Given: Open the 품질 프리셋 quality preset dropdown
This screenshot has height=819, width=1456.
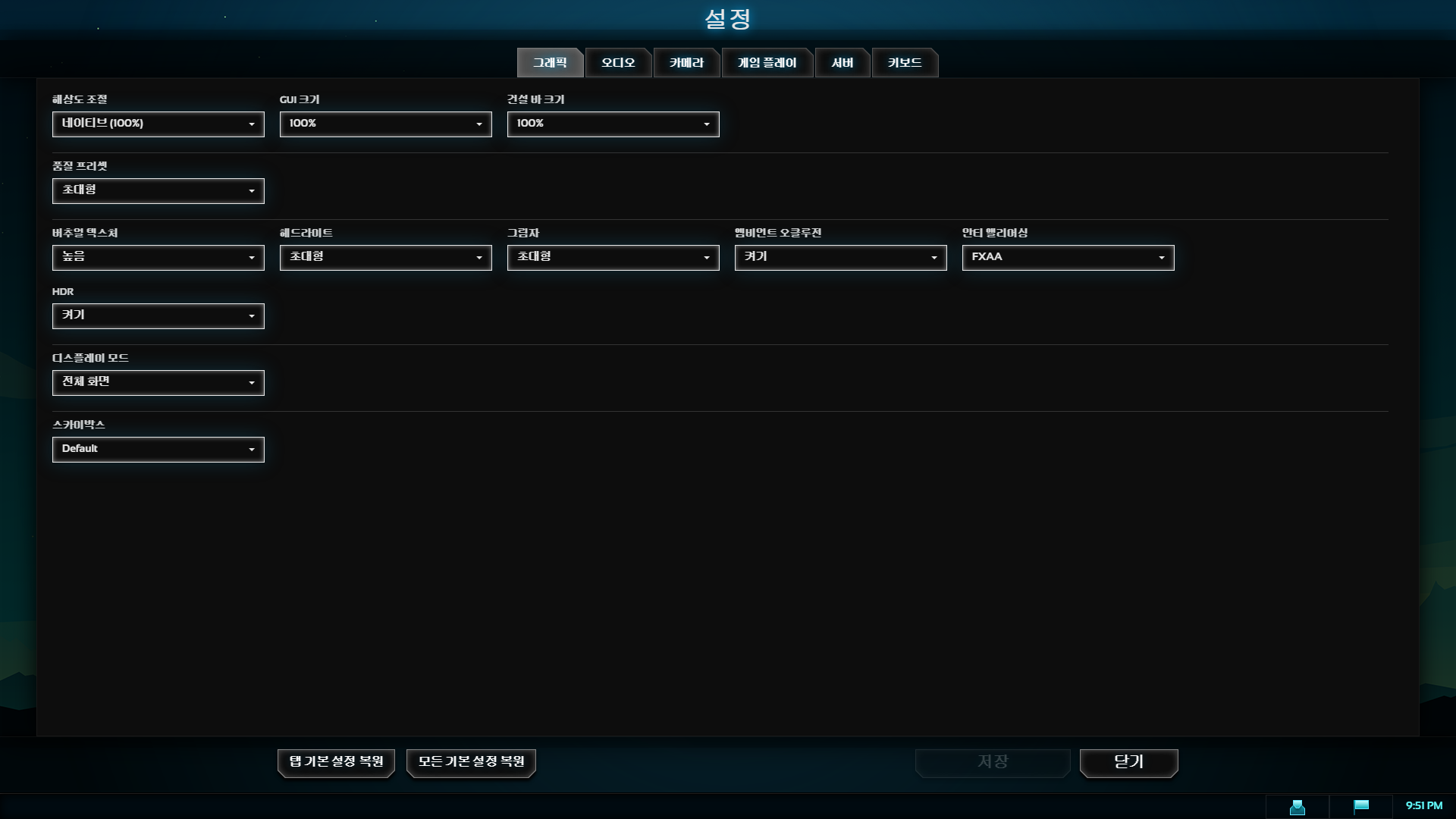Looking at the screenshot, I should 158,190.
